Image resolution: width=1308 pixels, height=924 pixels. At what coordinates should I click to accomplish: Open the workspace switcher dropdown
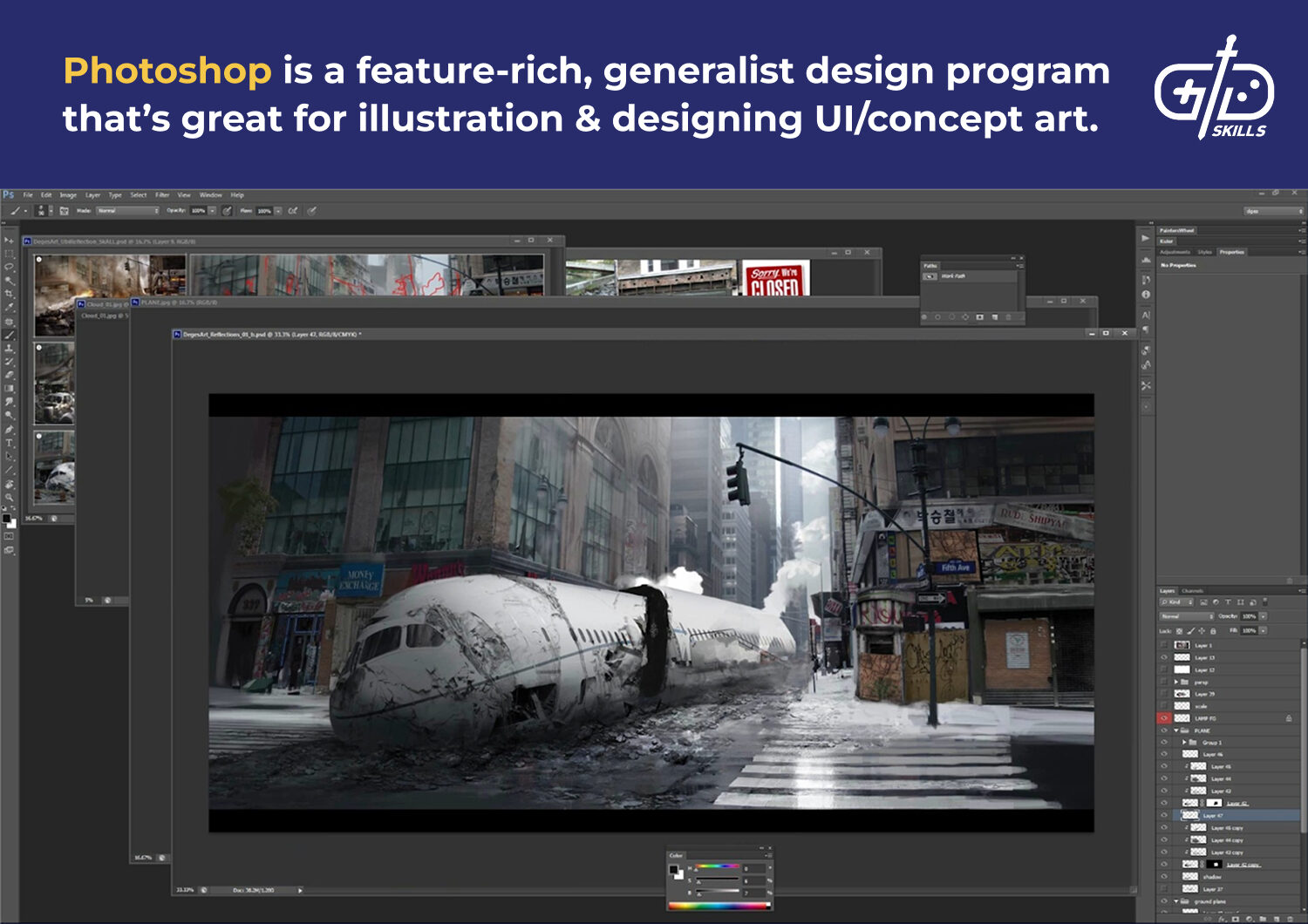[1274, 211]
